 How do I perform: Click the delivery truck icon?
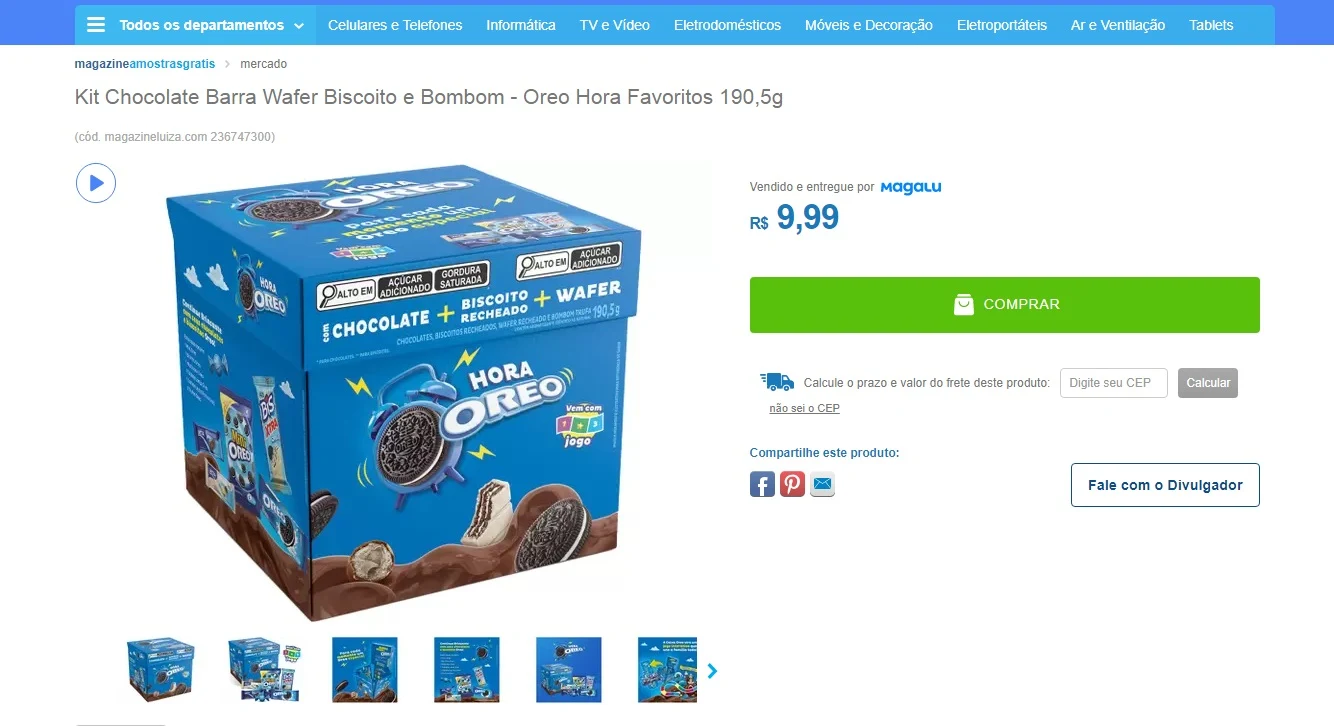point(777,382)
